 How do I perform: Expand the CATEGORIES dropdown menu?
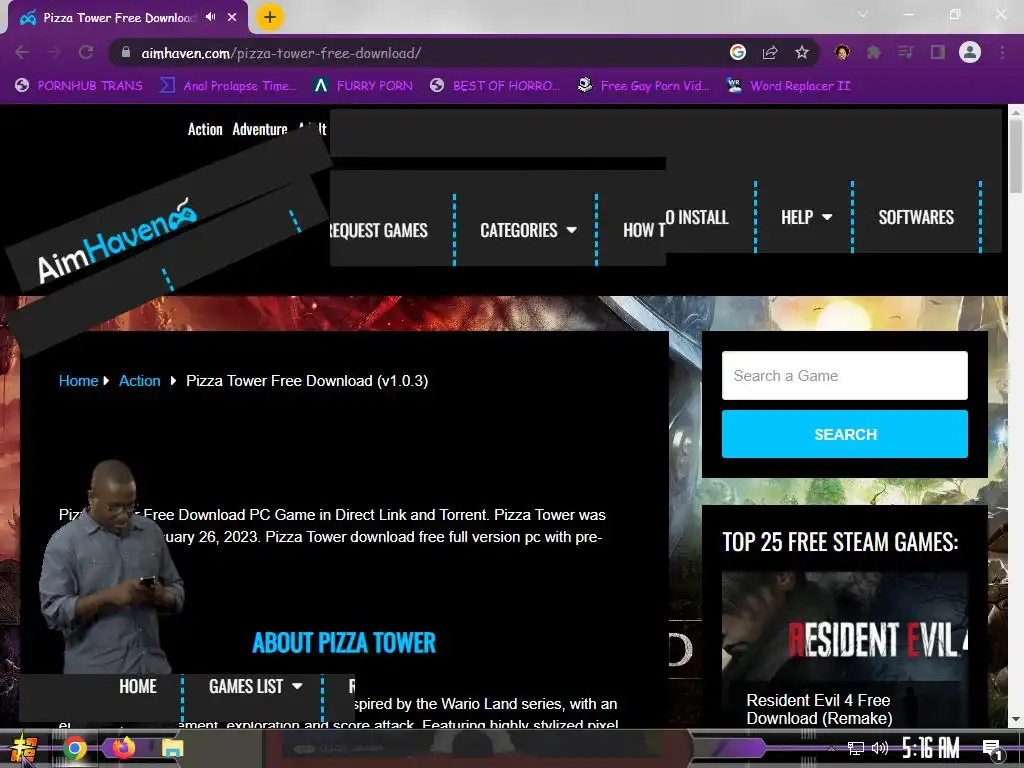pos(528,231)
